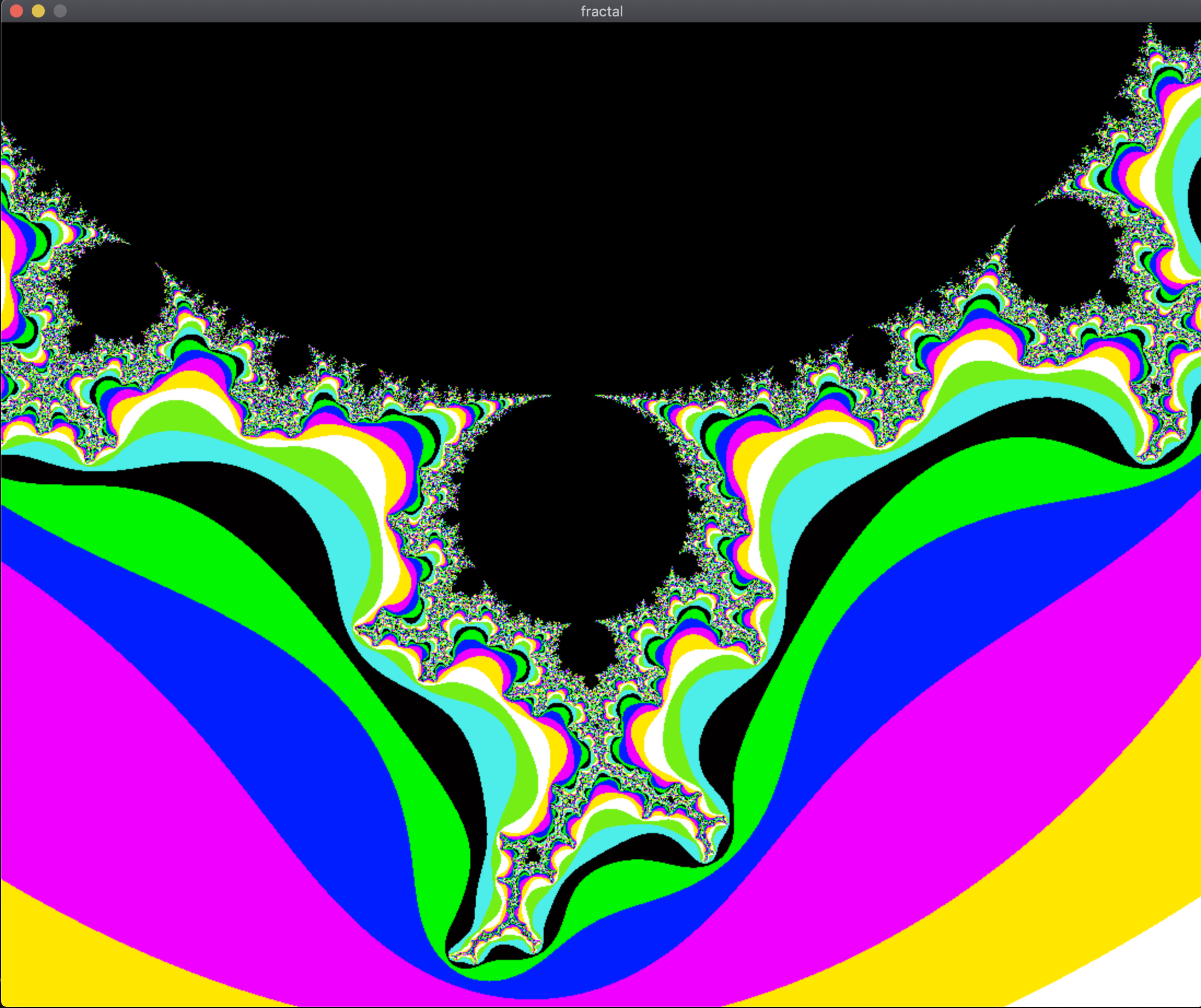Click center of the large round black bulb
This screenshot has height=1008, width=1201.
pos(572,509)
